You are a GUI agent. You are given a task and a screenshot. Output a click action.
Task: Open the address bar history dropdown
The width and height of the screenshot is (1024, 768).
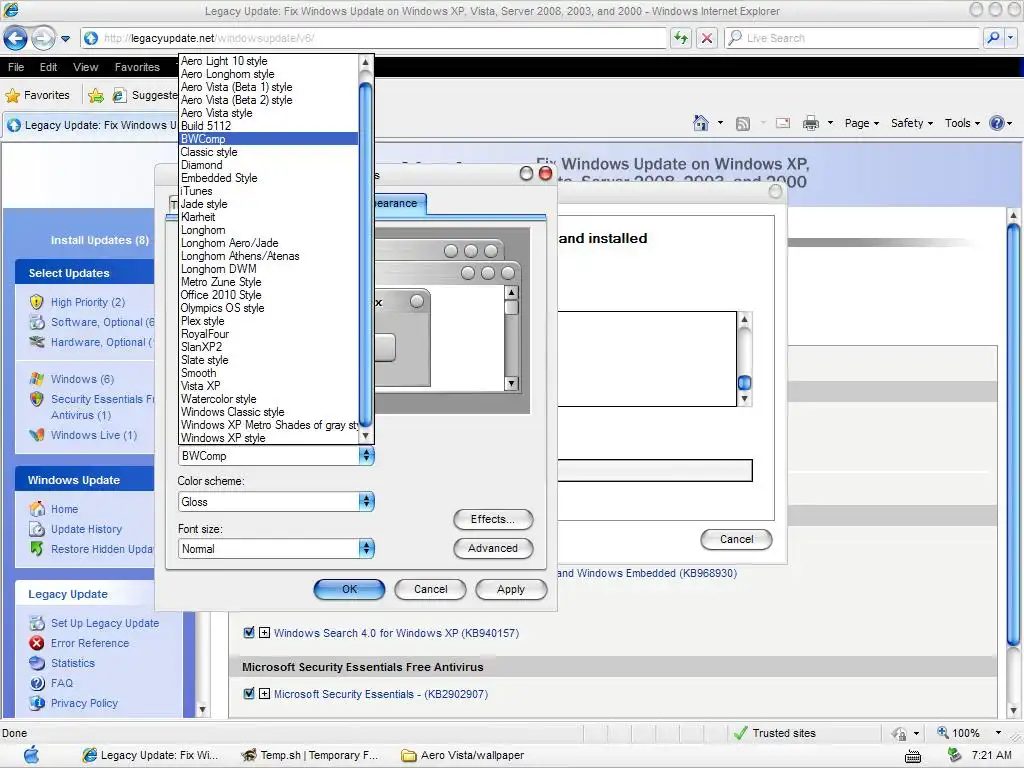(x=65, y=39)
